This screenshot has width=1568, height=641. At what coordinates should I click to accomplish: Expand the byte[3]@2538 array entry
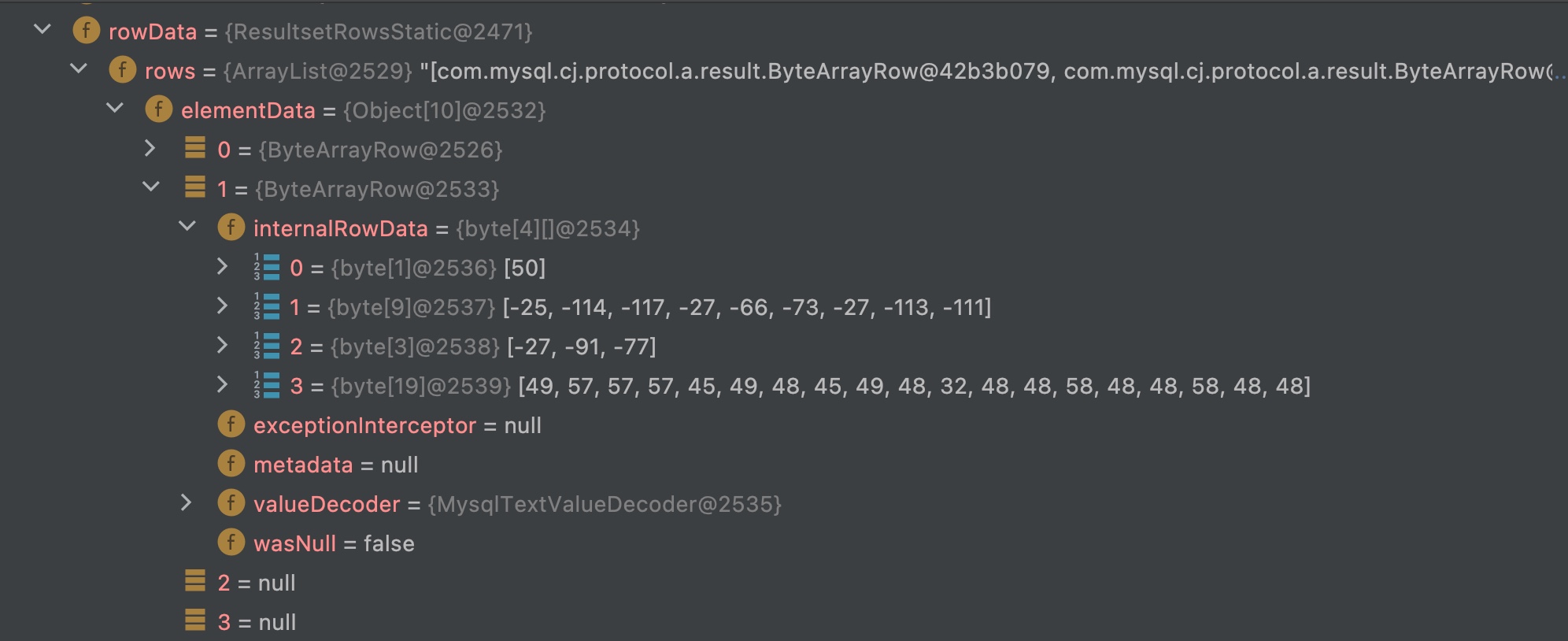(x=222, y=346)
